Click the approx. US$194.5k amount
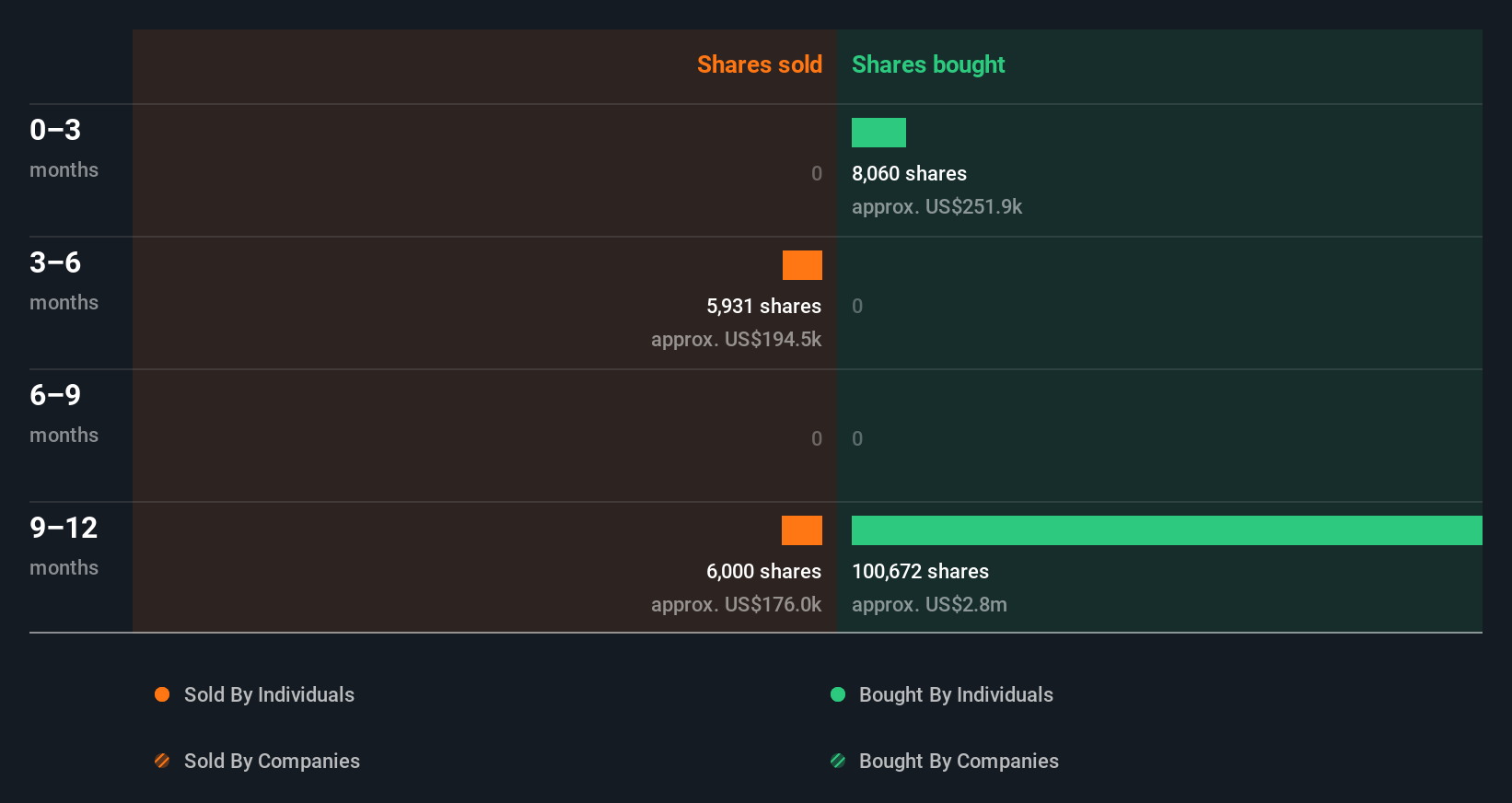The height and width of the screenshot is (803, 1512). [x=736, y=340]
